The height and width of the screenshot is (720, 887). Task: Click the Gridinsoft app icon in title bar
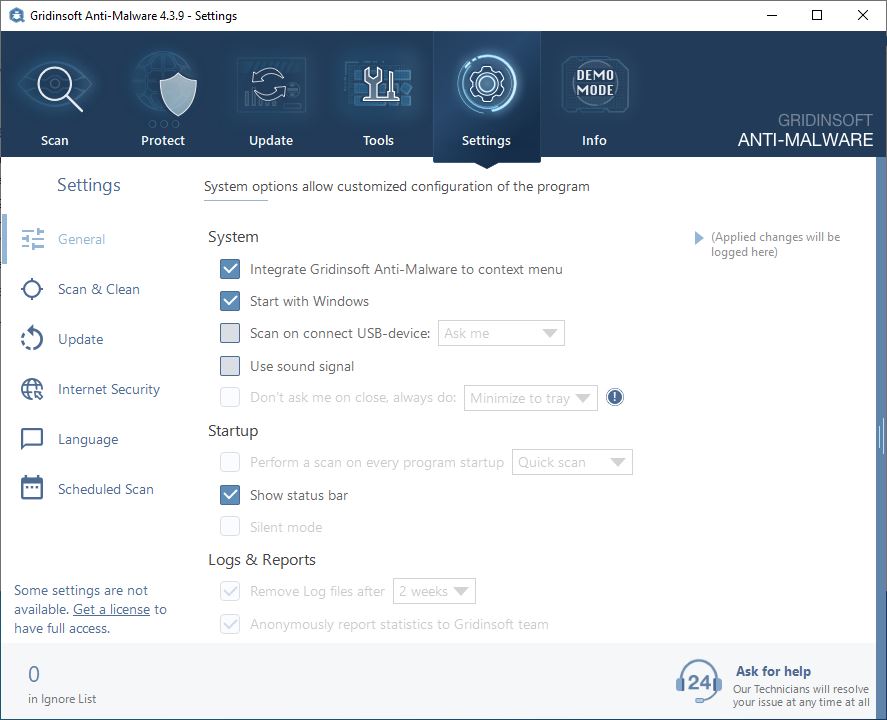pyautogui.click(x=16, y=15)
